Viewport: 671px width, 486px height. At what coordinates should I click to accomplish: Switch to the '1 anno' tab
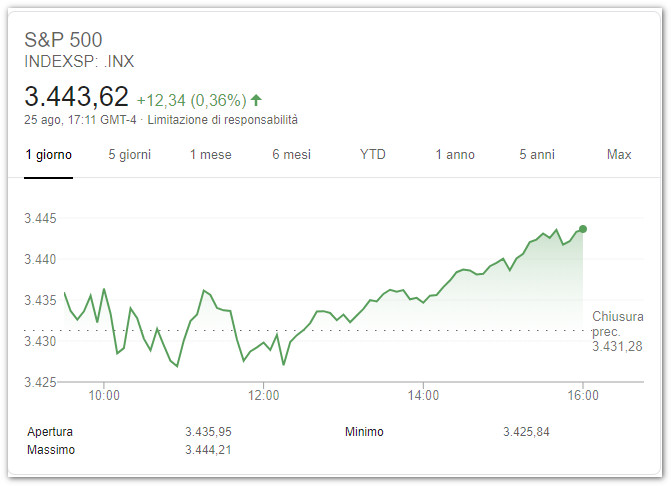pos(455,154)
